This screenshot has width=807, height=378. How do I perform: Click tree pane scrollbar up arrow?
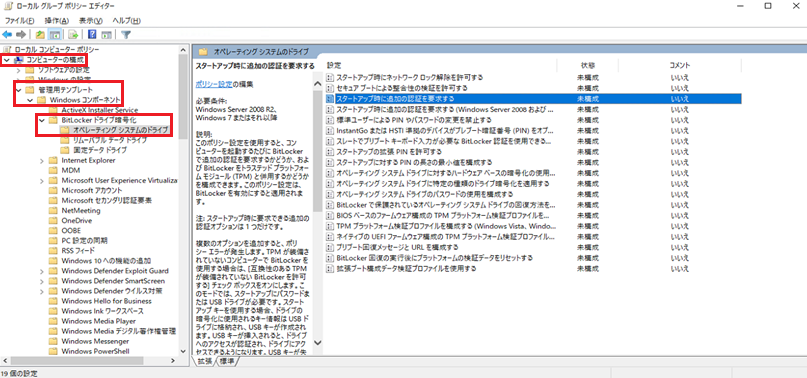183,50
